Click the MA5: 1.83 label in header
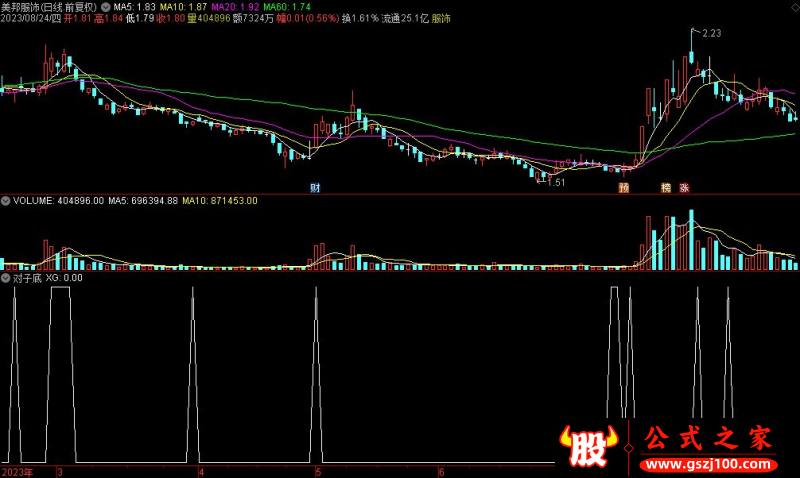Image resolution: width=800 pixels, height=478 pixels. (x=134, y=7)
